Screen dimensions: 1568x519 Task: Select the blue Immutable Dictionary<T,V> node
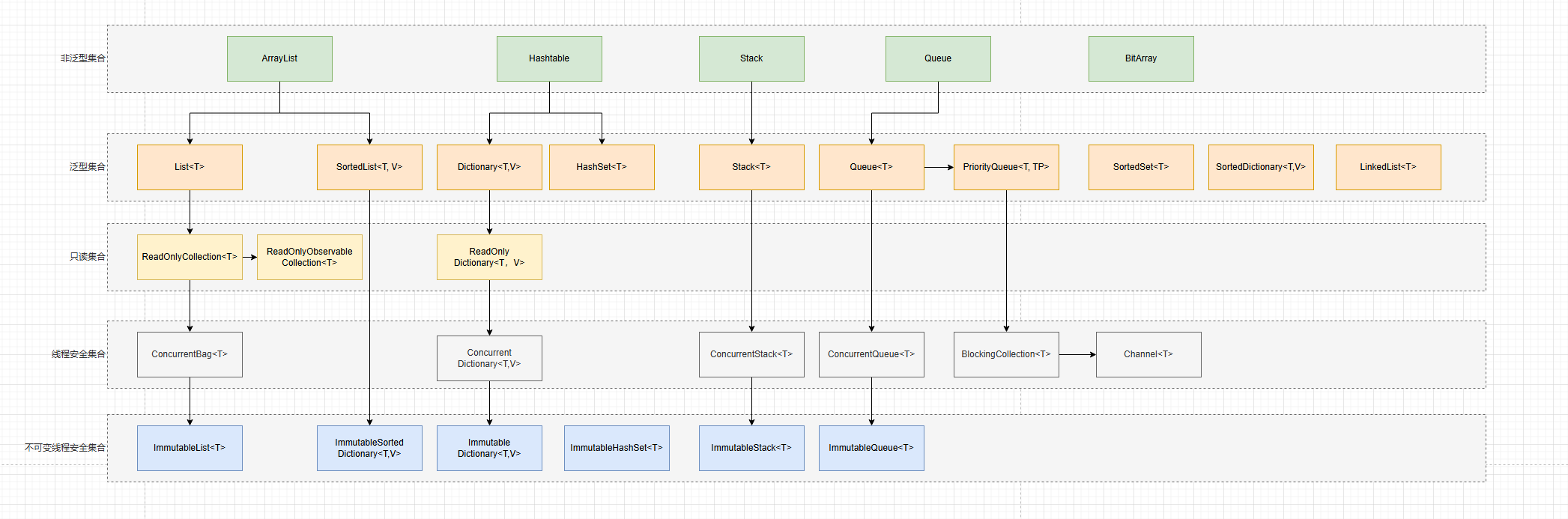(489, 448)
